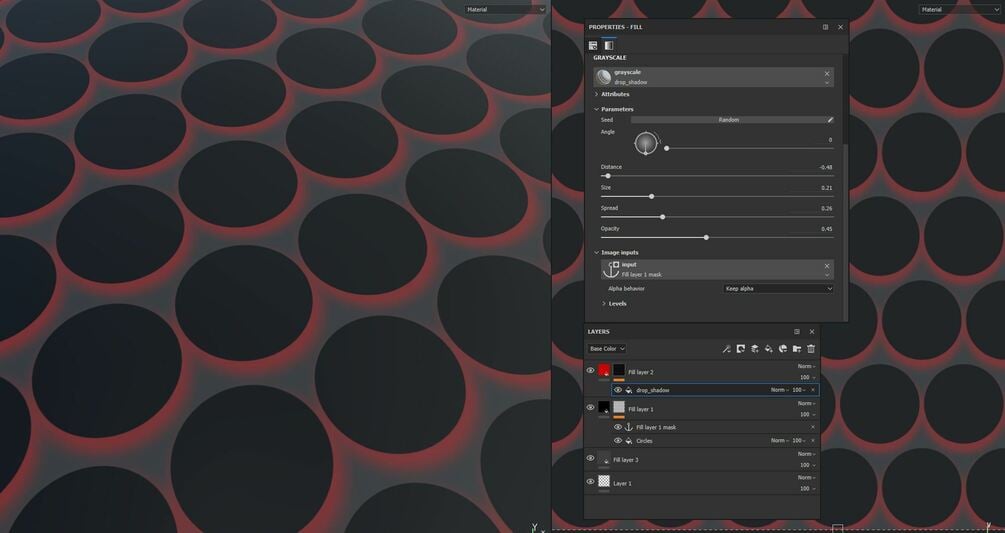This screenshot has height=533, width=1005.
Task: Open the first Properties material tab icon
Action: click(593, 45)
